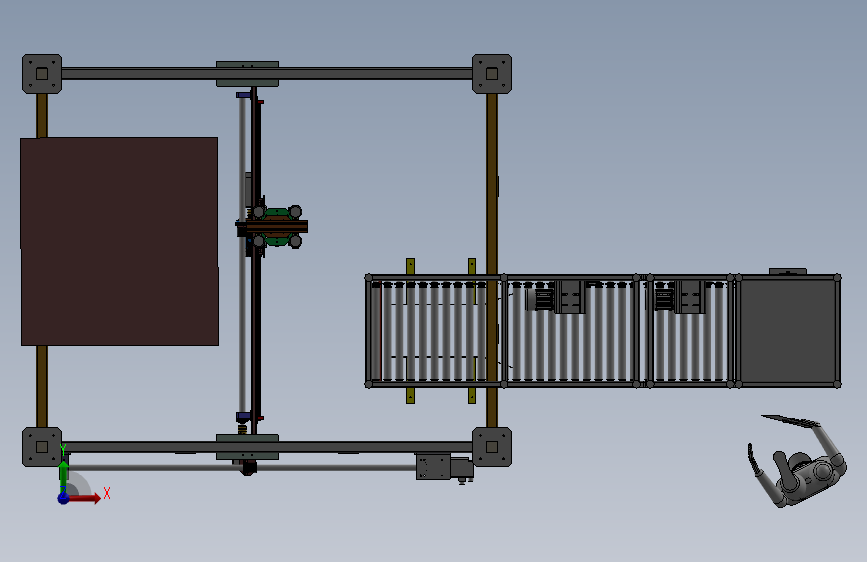Click the red X axis arrow of triad

click(x=85, y=498)
